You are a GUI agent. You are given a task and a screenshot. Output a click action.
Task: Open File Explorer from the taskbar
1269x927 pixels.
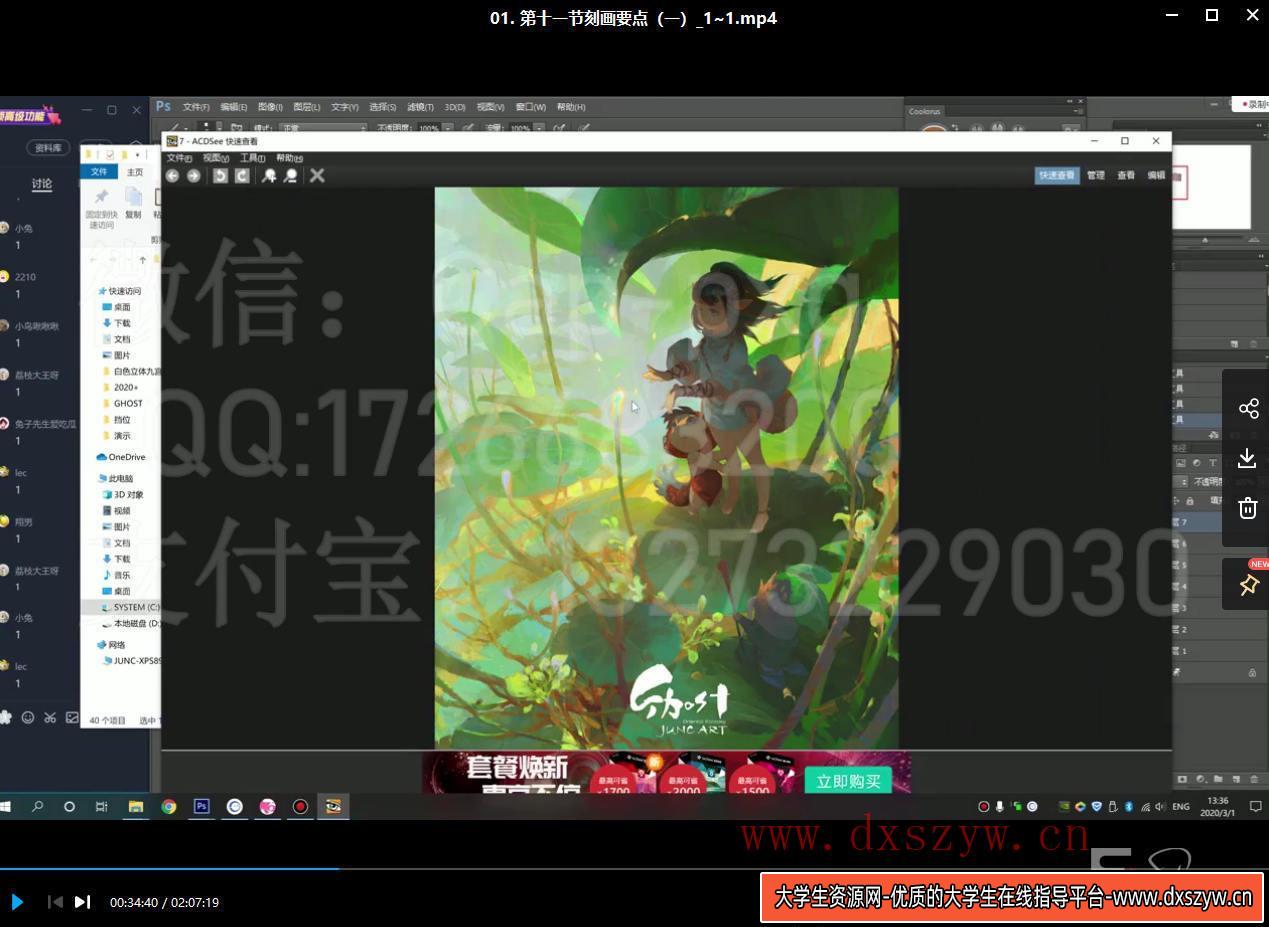click(136, 806)
